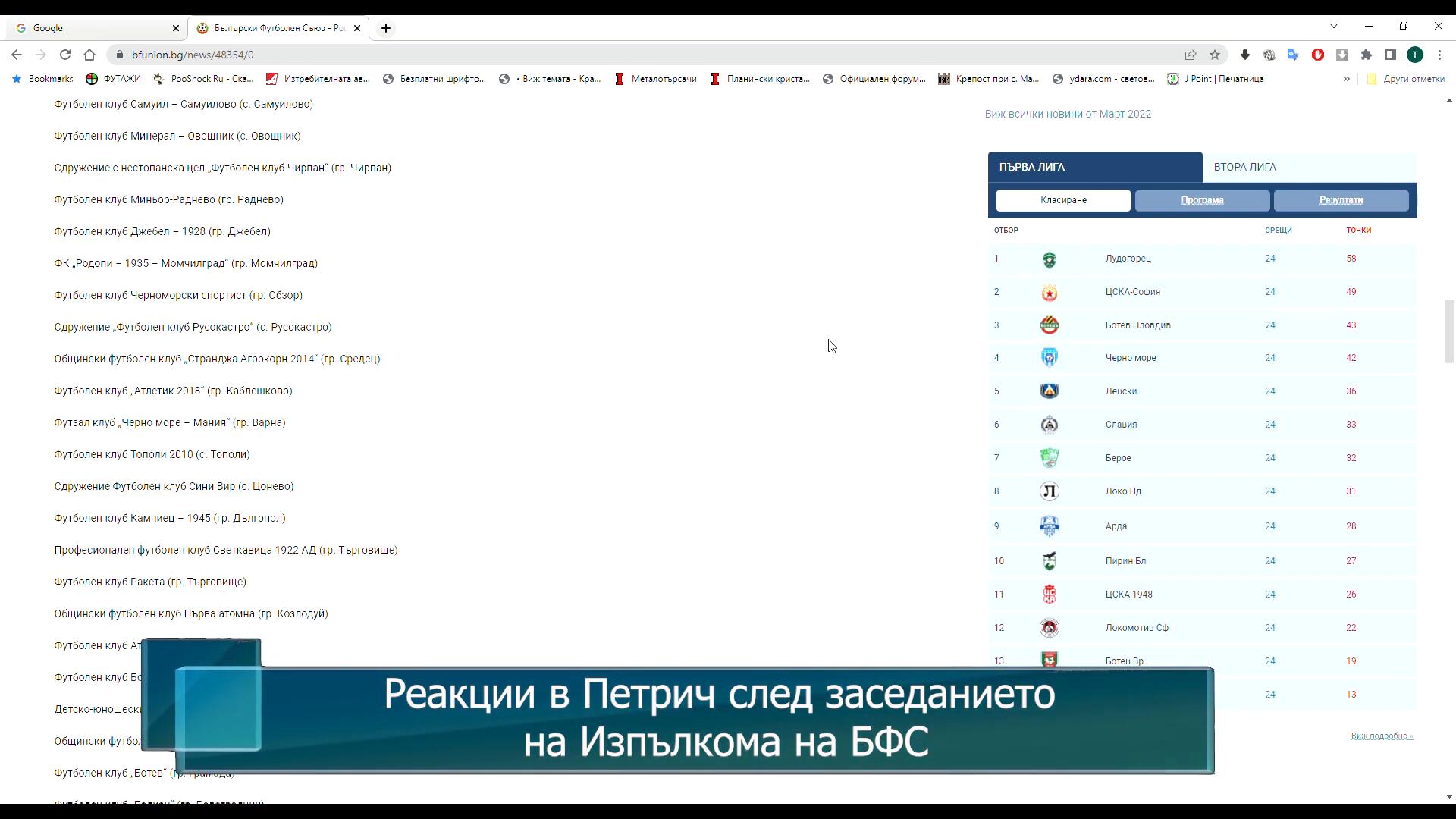Select the ПЪРВА ЛИГА tab
This screenshot has height=819, width=1456.
click(x=1032, y=167)
